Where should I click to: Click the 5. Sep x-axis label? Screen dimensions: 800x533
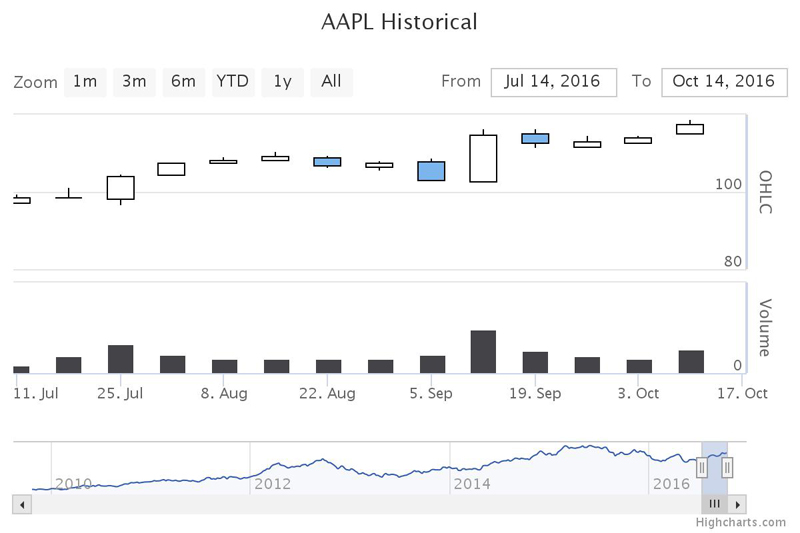[x=431, y=393]
